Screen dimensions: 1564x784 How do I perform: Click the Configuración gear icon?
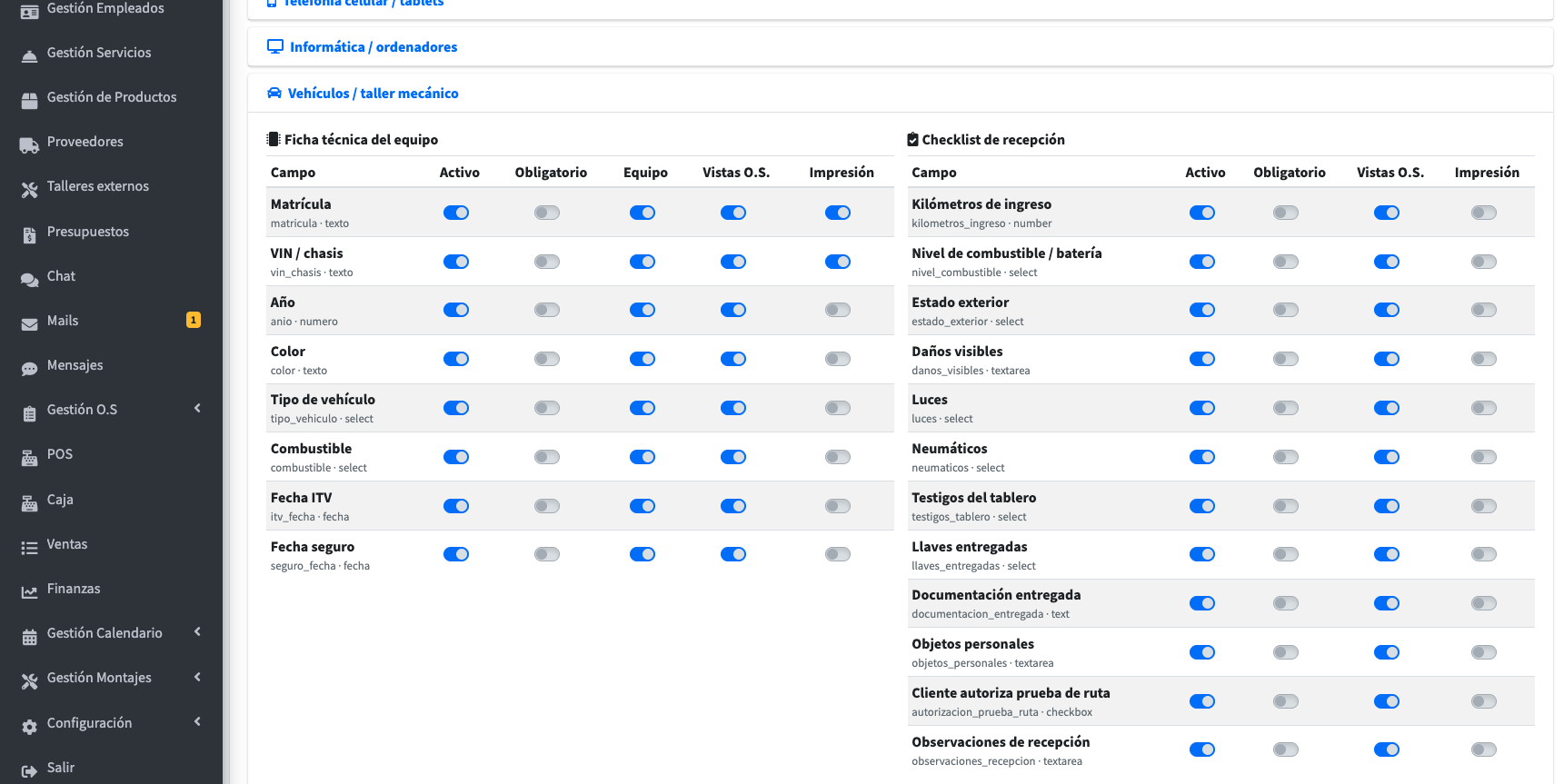tap(29, 727)
